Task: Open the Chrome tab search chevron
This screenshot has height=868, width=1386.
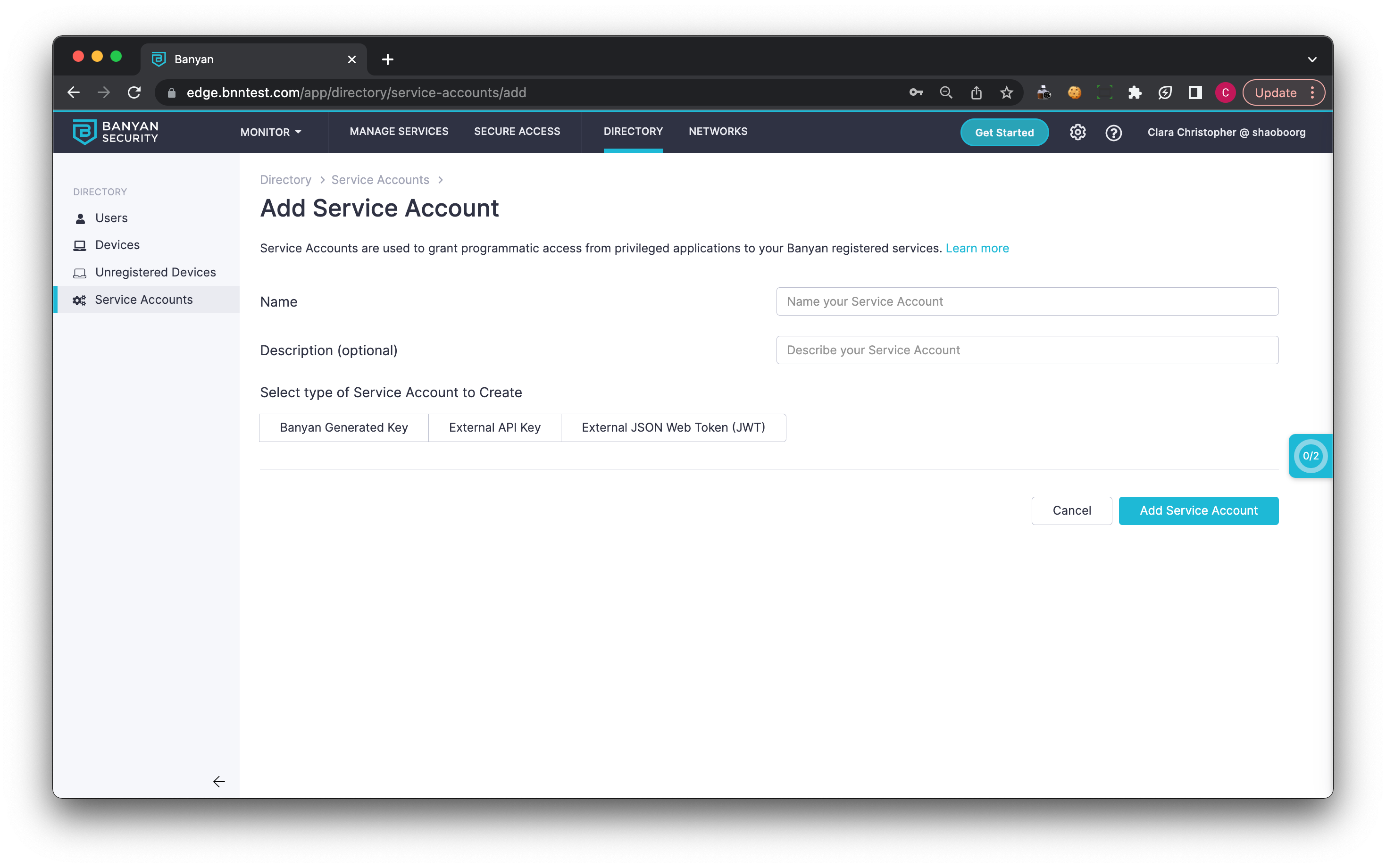Action: tap(1312, 59)
